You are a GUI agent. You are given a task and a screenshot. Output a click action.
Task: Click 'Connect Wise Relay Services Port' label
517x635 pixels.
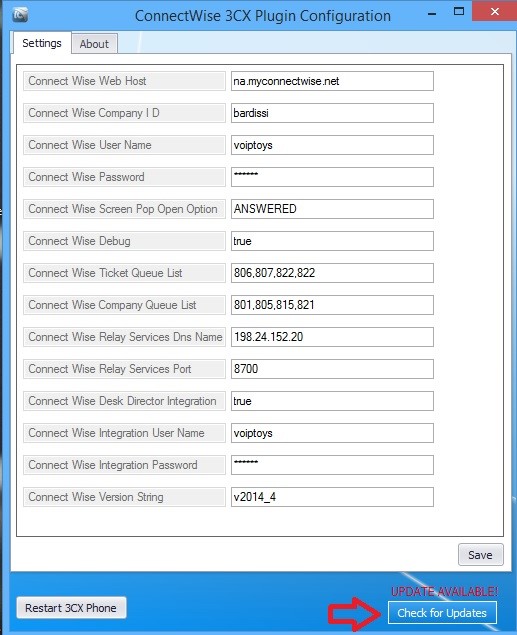124,369
